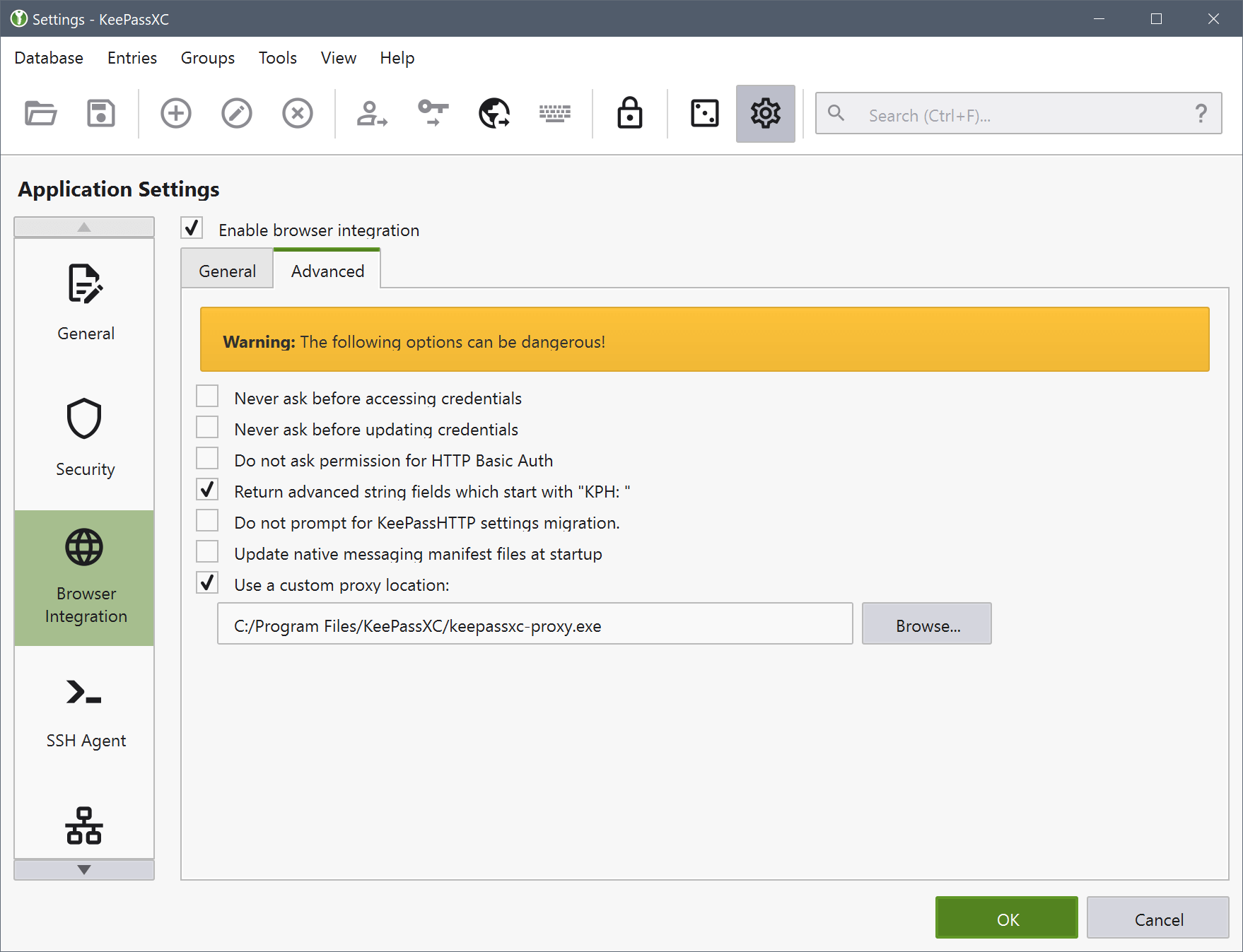The image size is (1243, 952).
Task: Click the Open Database folder icon
Action: click(40, 113)
